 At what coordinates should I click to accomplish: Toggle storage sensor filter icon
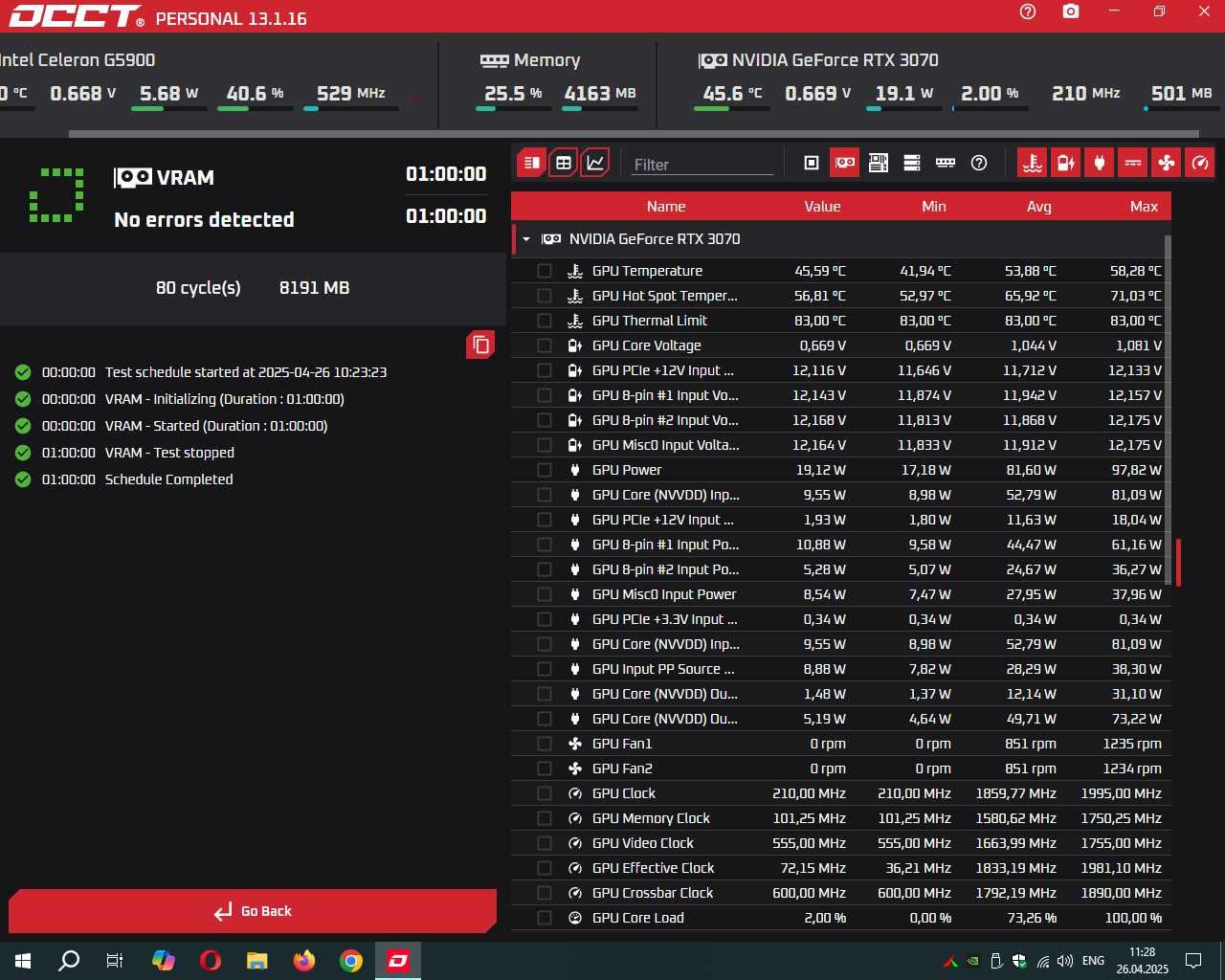click(x=912, y=163)
